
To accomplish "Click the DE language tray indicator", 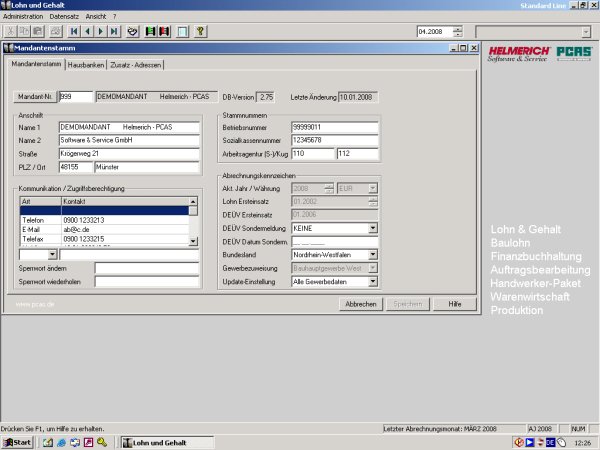I will coord(550,442).
